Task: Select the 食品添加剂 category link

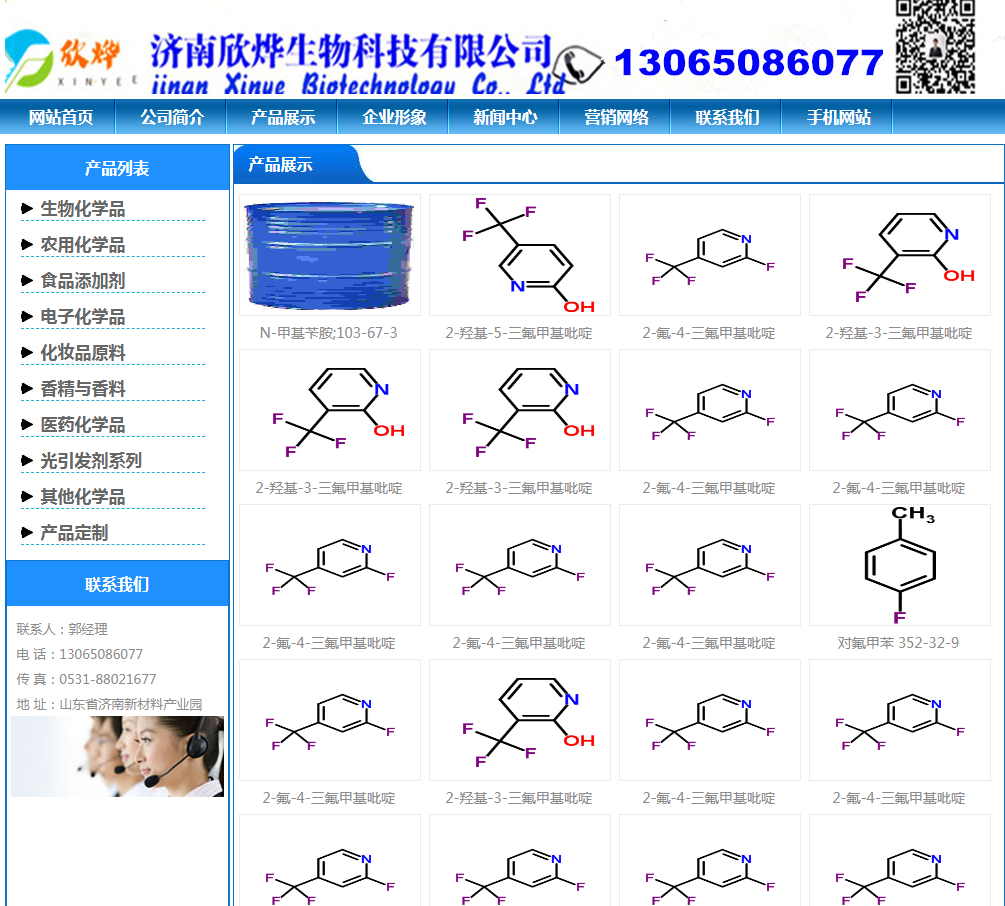Action: pyautogui.click(x=82, y=281)
